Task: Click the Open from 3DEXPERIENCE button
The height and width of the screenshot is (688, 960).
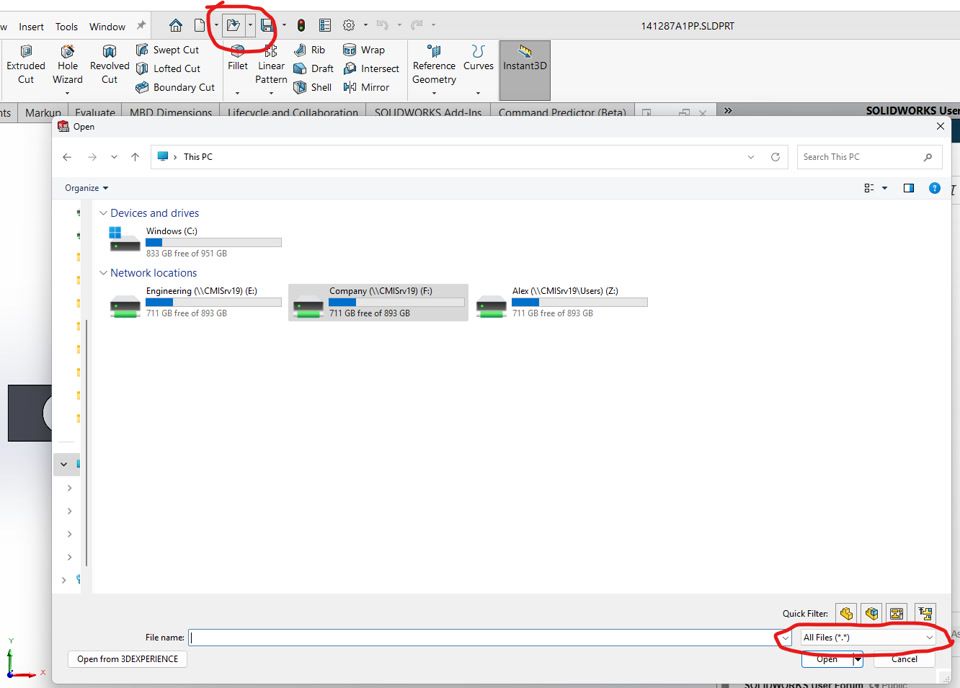Action: [128, 659]
